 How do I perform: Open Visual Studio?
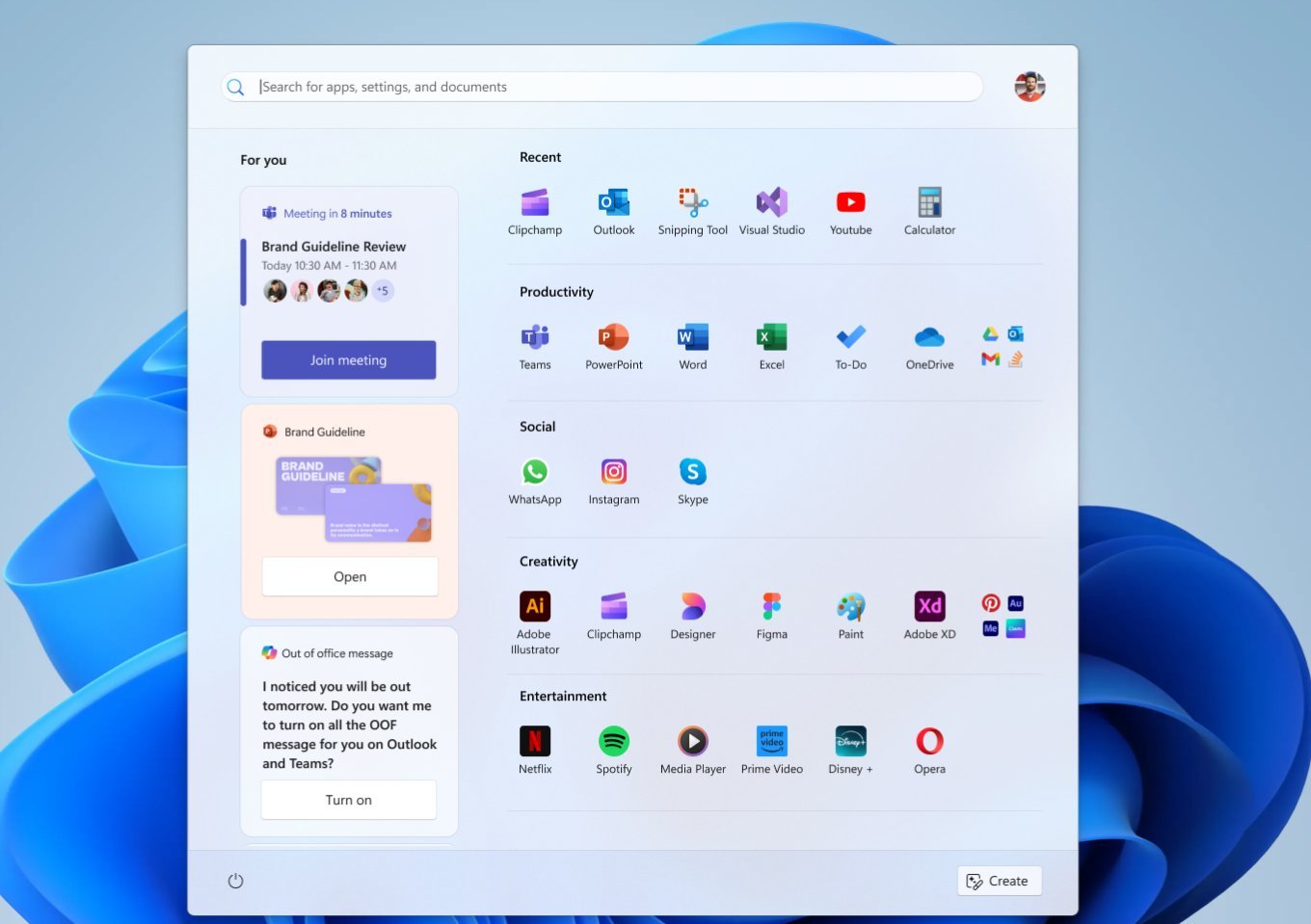(x=772, y=202)
